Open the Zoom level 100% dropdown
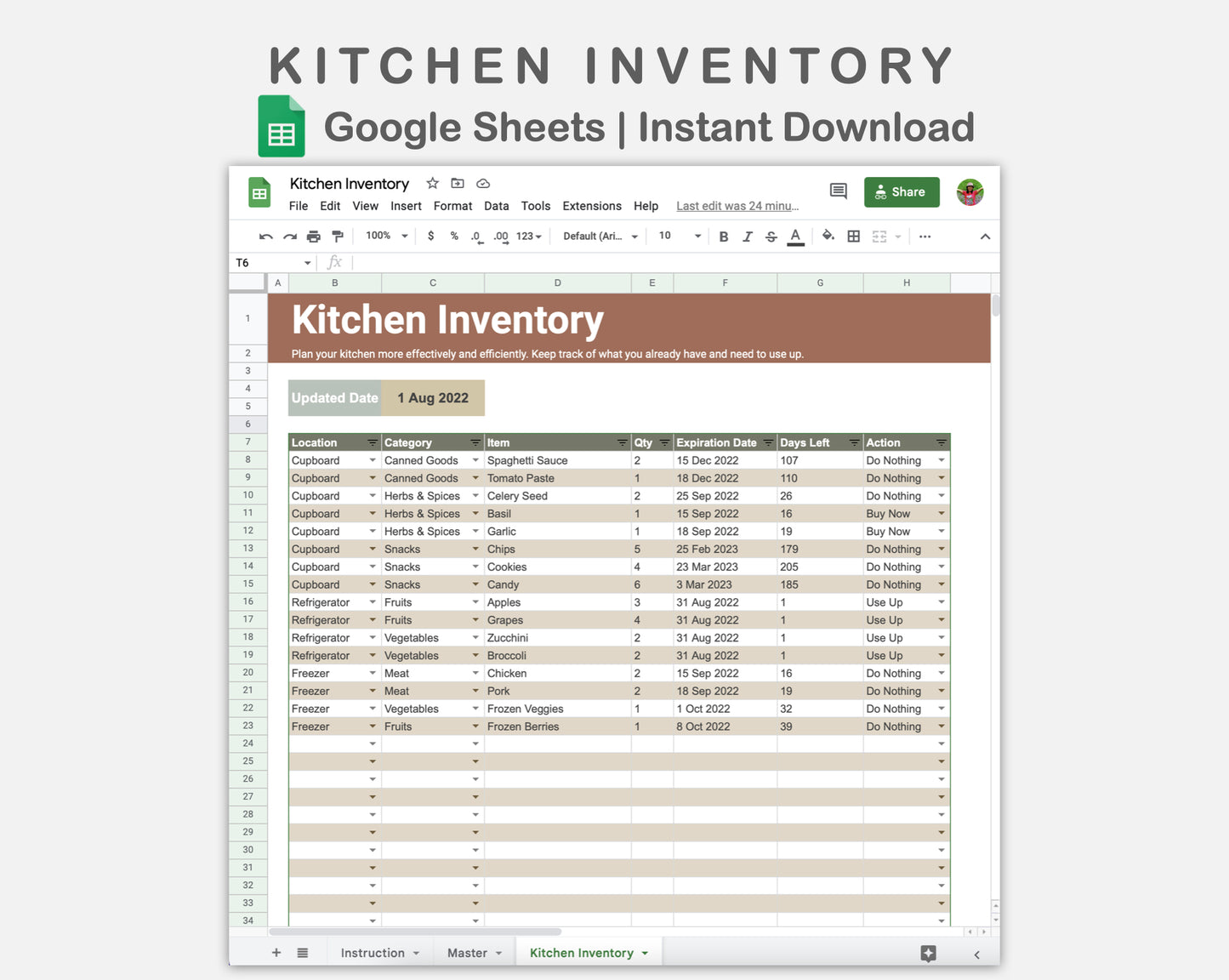Viewport: 1229px width, 980px height. [384, 236]
